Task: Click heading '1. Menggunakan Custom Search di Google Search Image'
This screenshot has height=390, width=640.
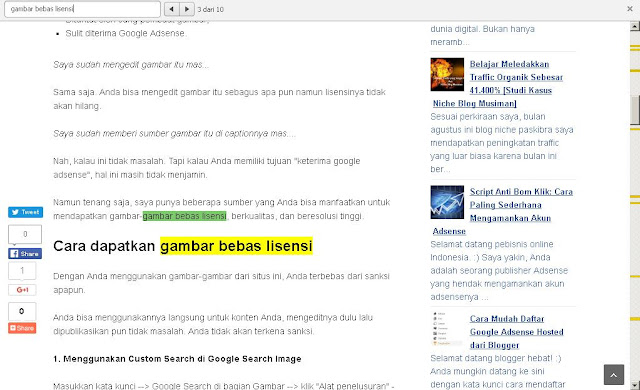Action: 177,359
